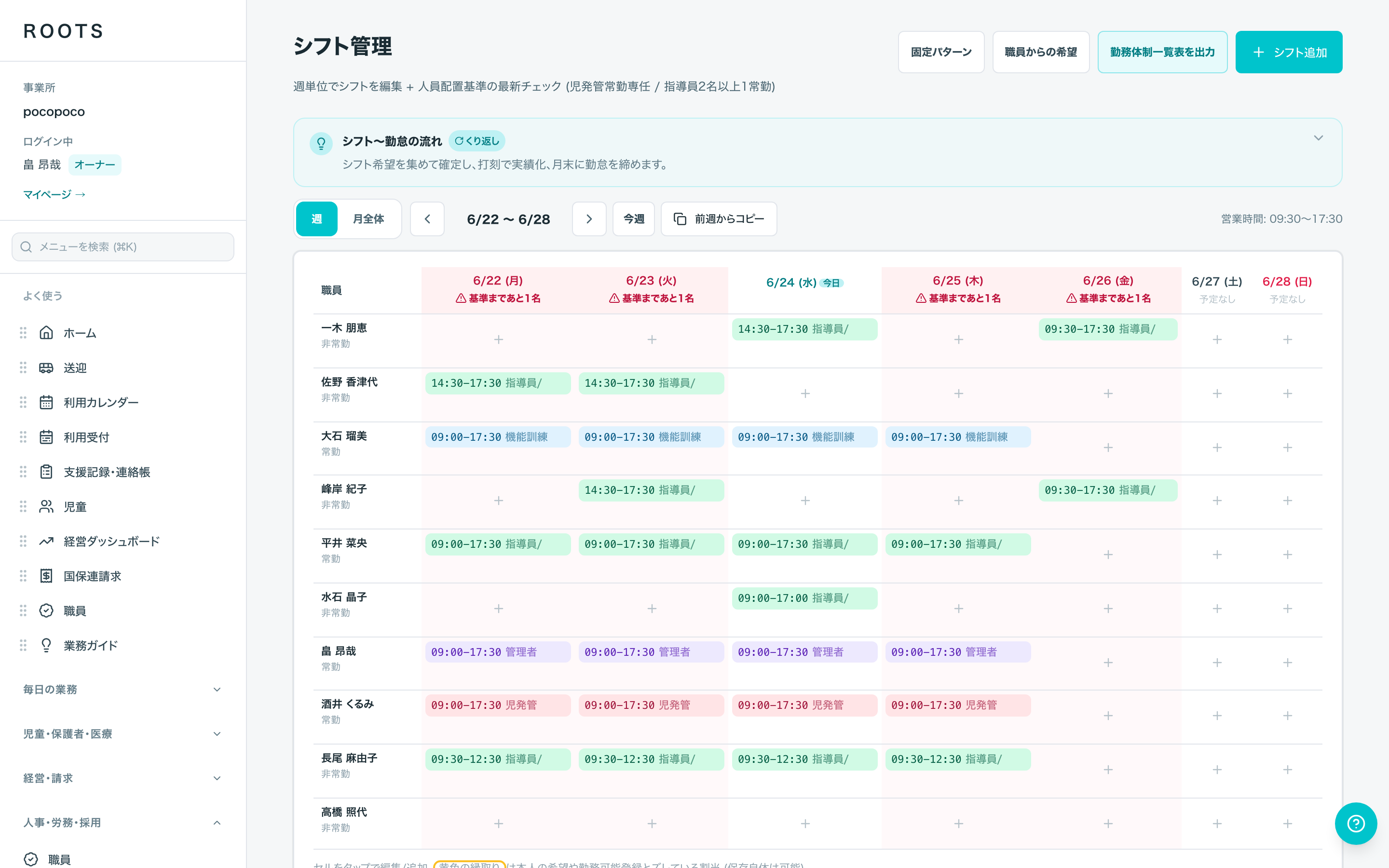1389x868 pixels.
Task: Click the lightbulb icon in シフト〜勤怠の流れ banner
Action: [x=321, y=144]
